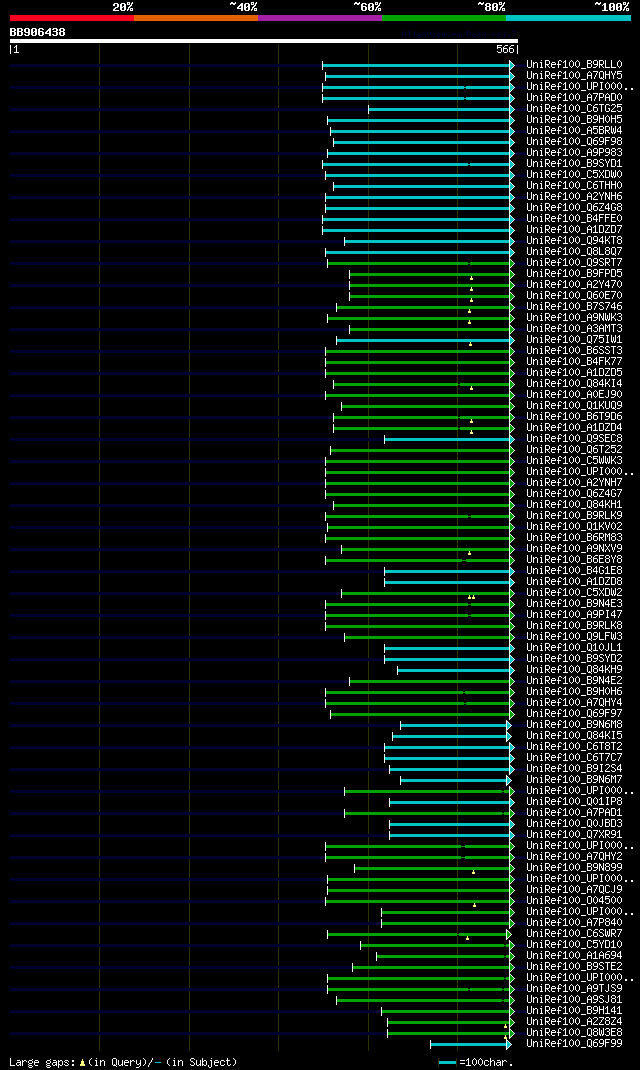Screen dimensions: 640x1070
Task: Click label UniRef100_Q84KH1
Action: point(574,504)
